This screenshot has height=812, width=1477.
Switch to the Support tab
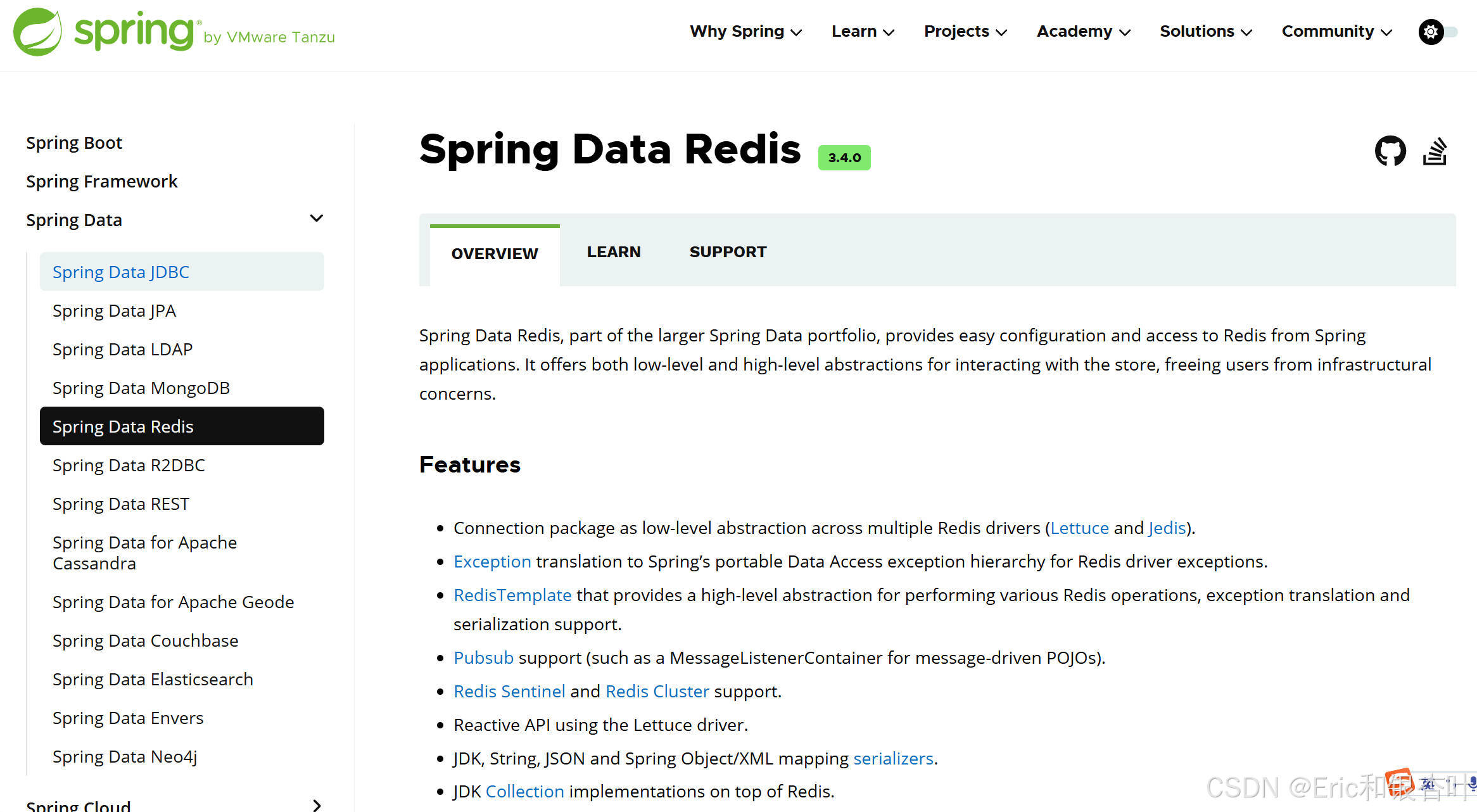point(727,251)
